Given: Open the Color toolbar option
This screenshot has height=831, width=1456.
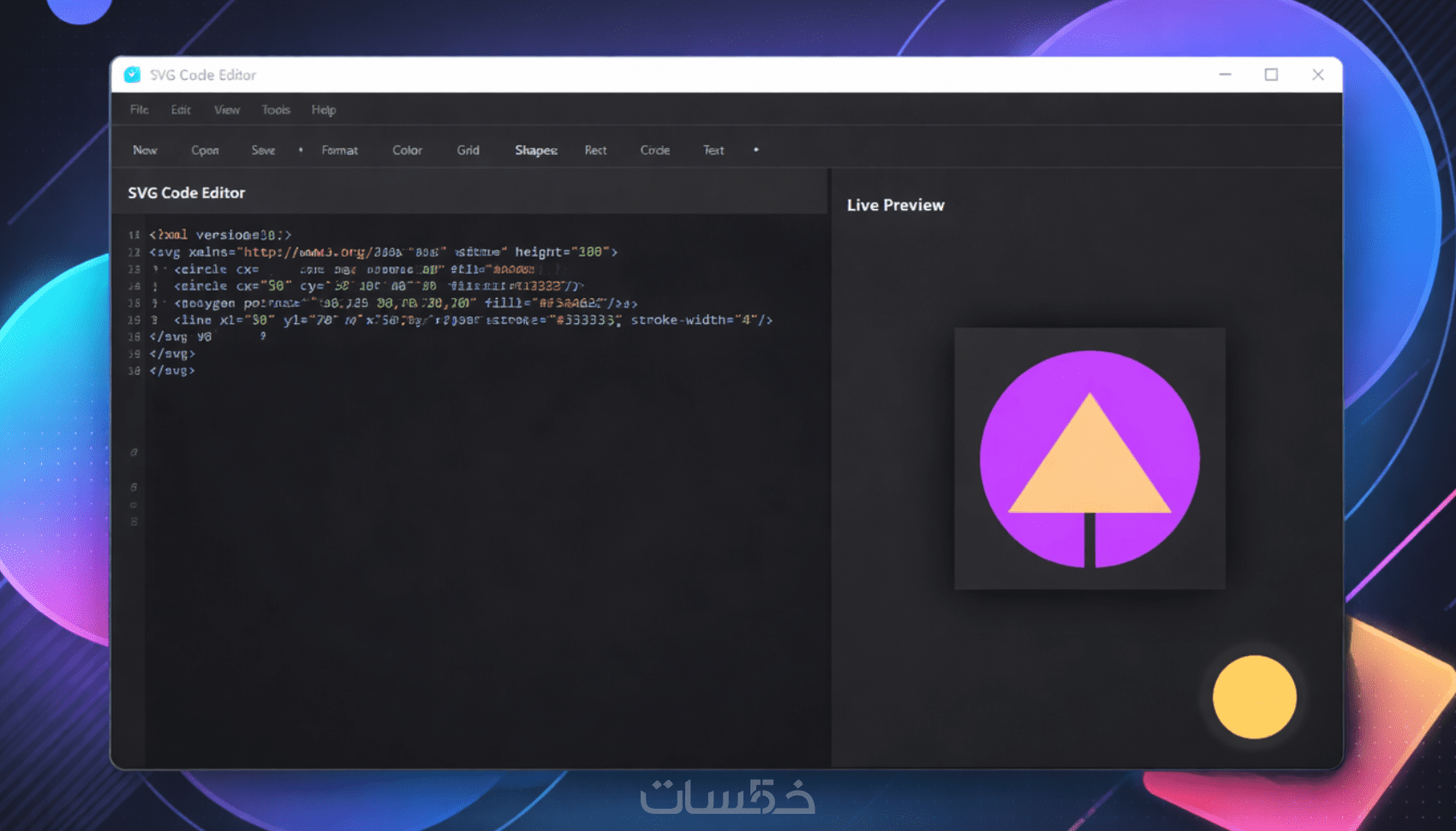Looking at the screenshot, I should point(408,150).
